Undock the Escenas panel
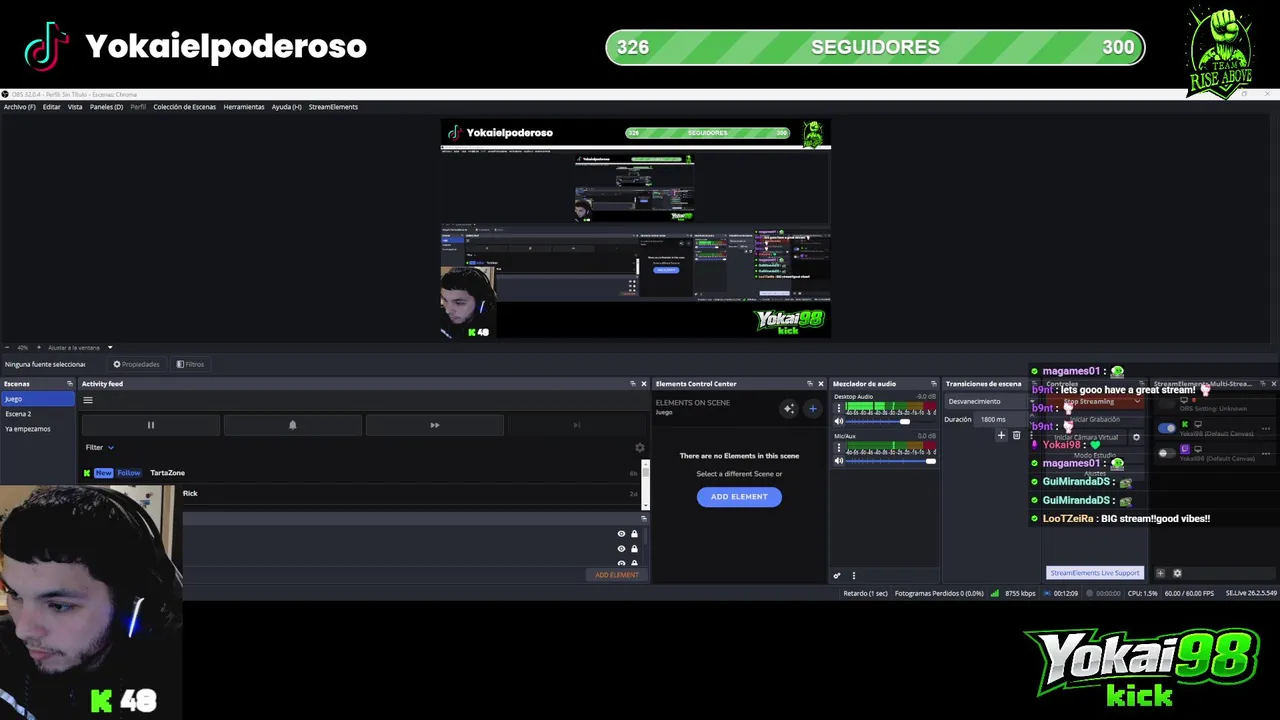 tap(70, 384)
